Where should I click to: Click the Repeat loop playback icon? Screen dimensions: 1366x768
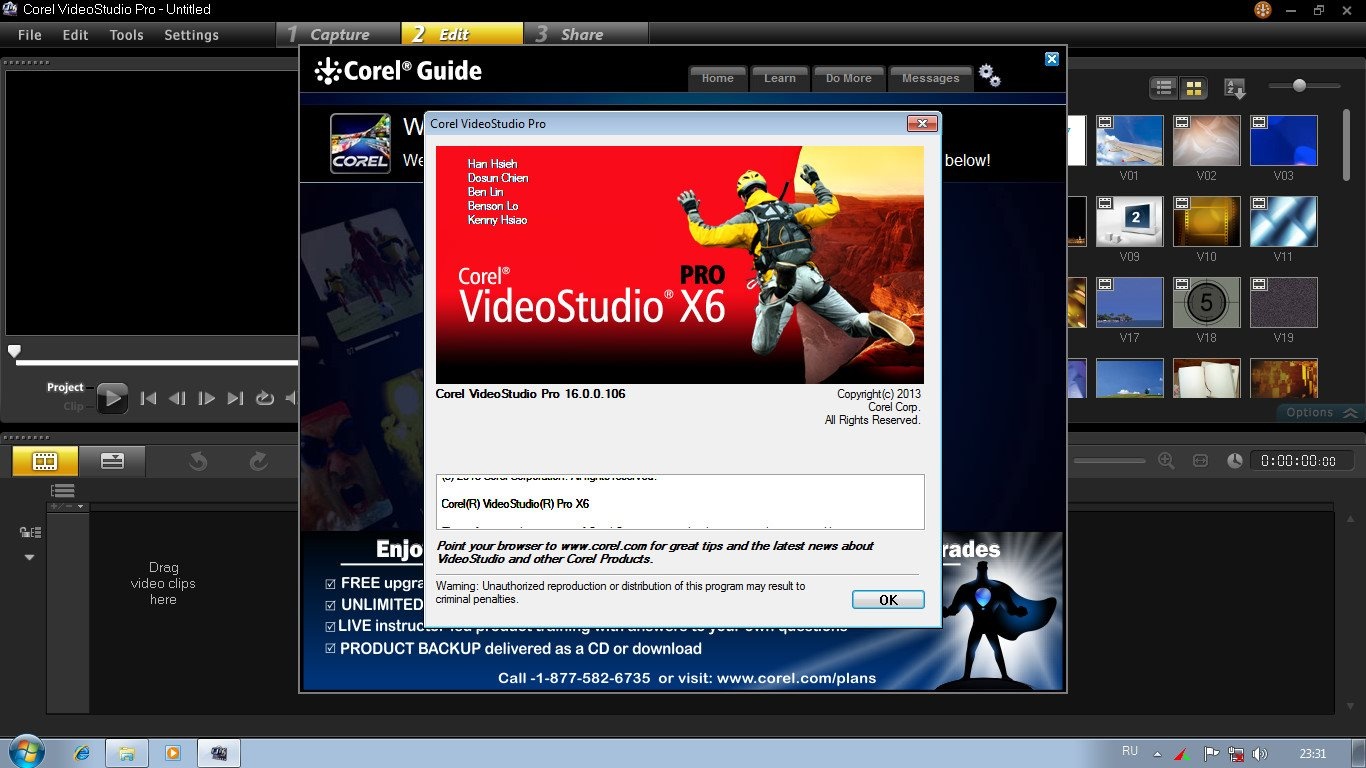coord(264,398)
